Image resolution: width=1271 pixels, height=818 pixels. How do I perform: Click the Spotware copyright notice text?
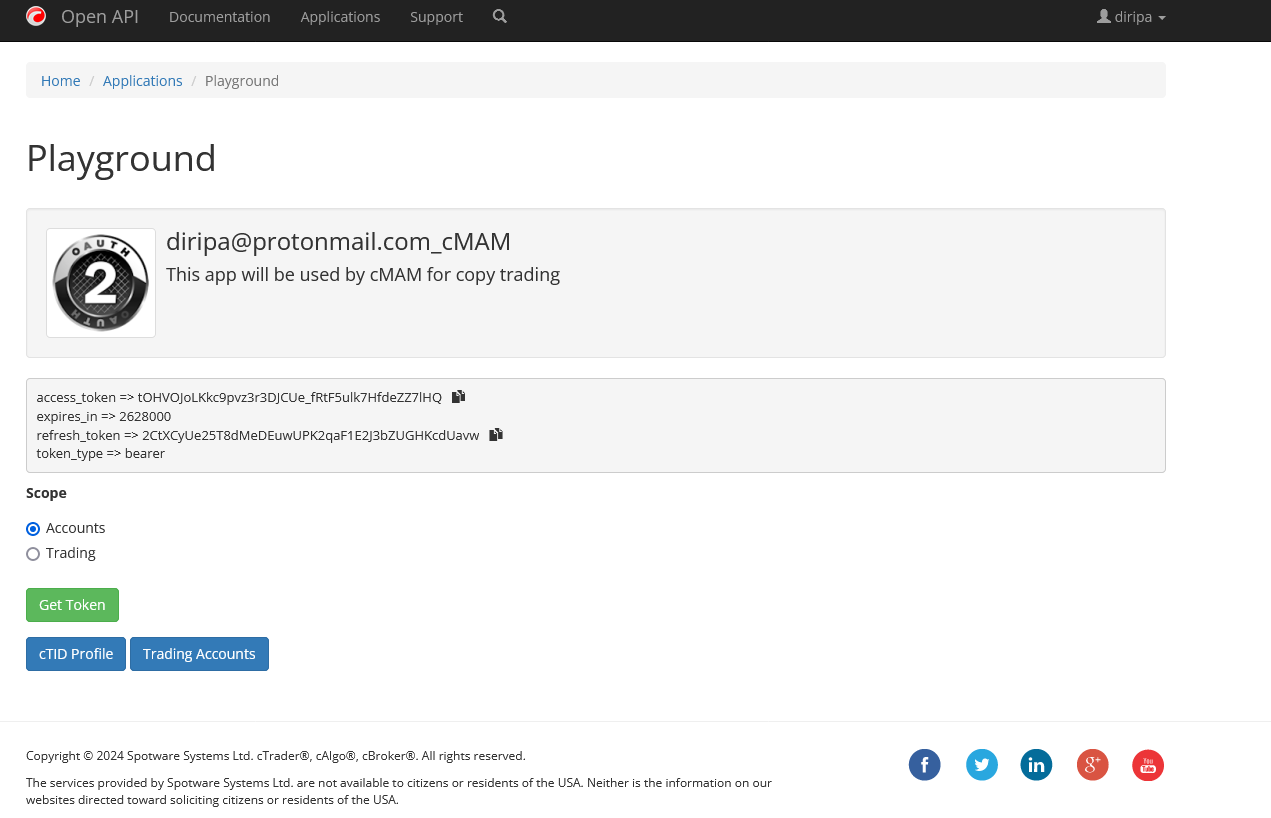coord(276,756)
